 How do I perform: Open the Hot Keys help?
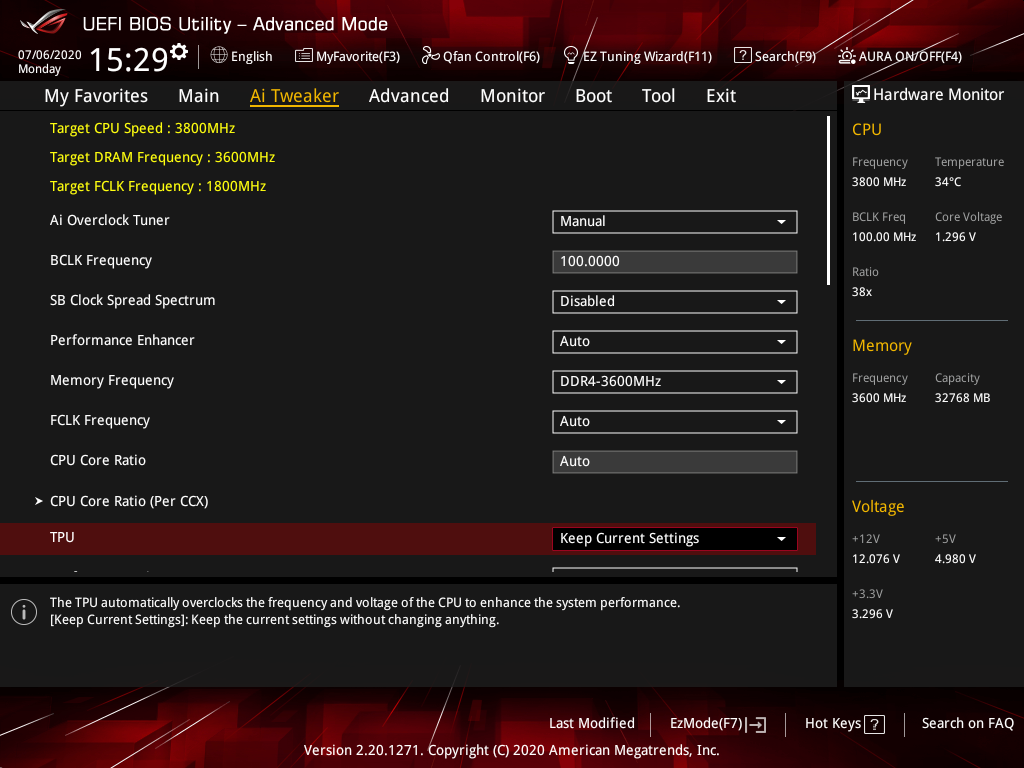pyautogui.click(x=844, y=724)
